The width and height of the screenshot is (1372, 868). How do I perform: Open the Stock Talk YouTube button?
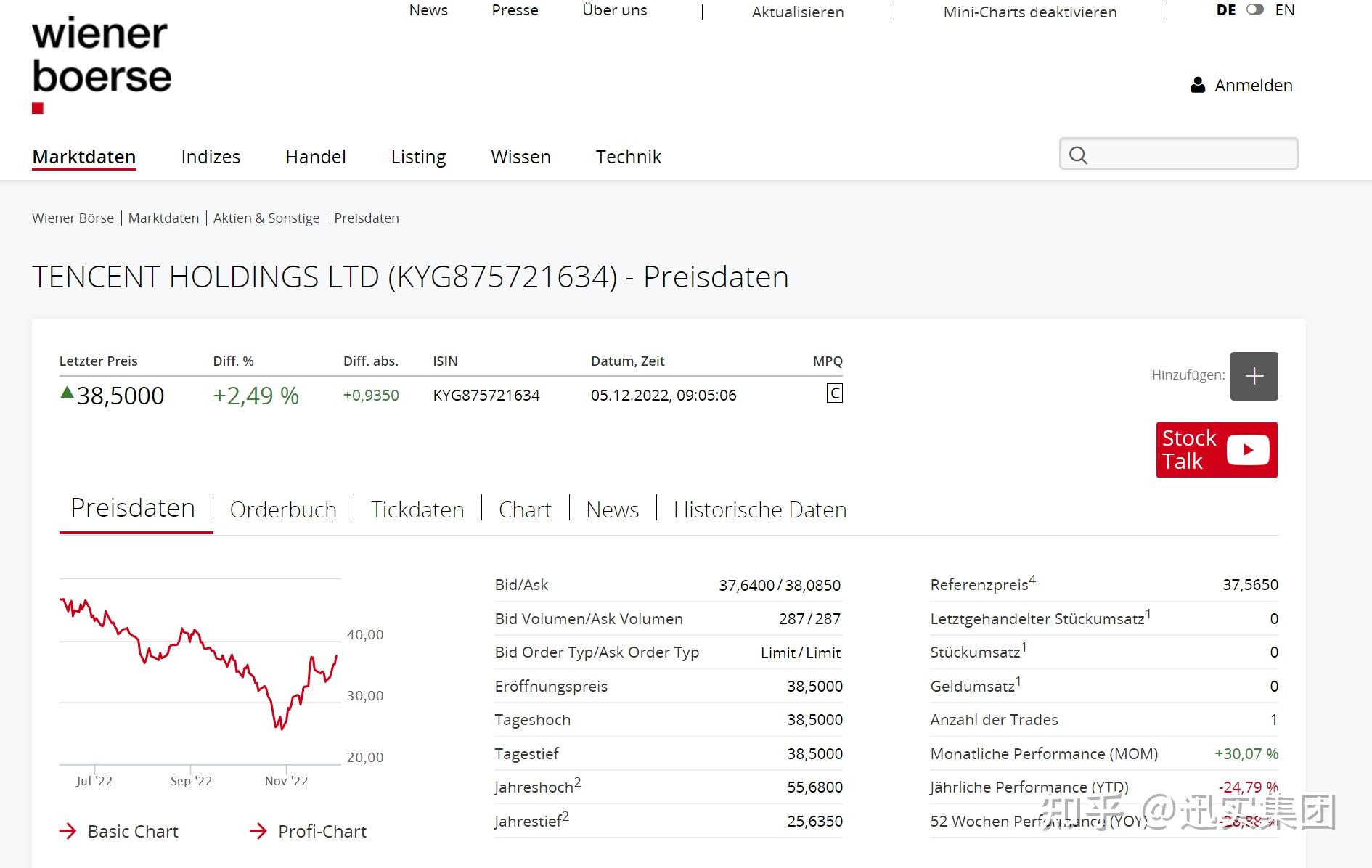coord(1217,450)
